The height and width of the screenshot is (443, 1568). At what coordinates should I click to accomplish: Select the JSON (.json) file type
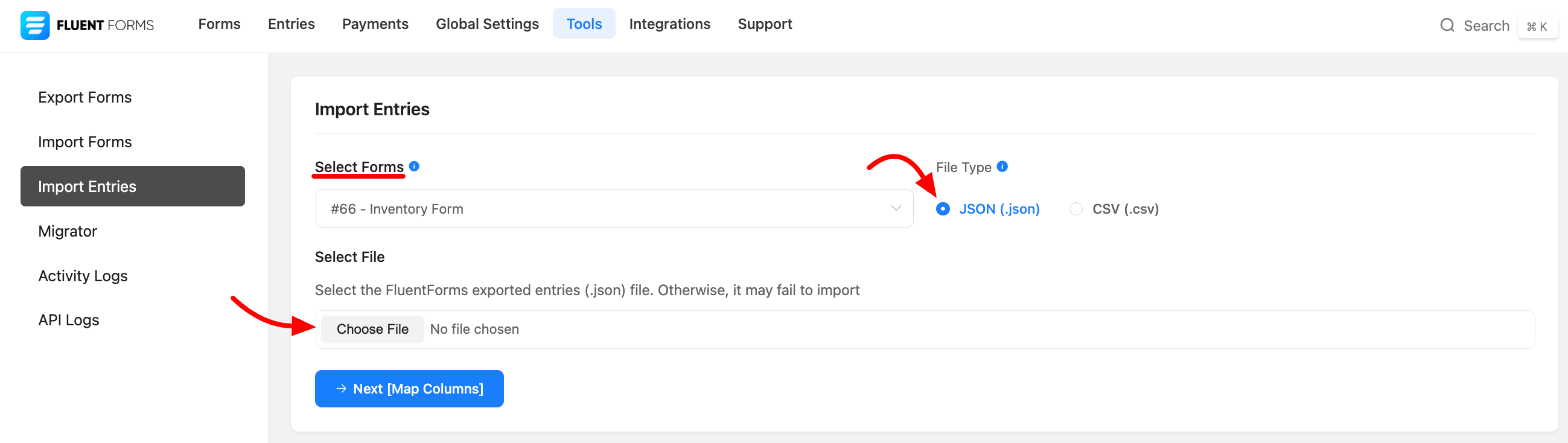[942, 209]
